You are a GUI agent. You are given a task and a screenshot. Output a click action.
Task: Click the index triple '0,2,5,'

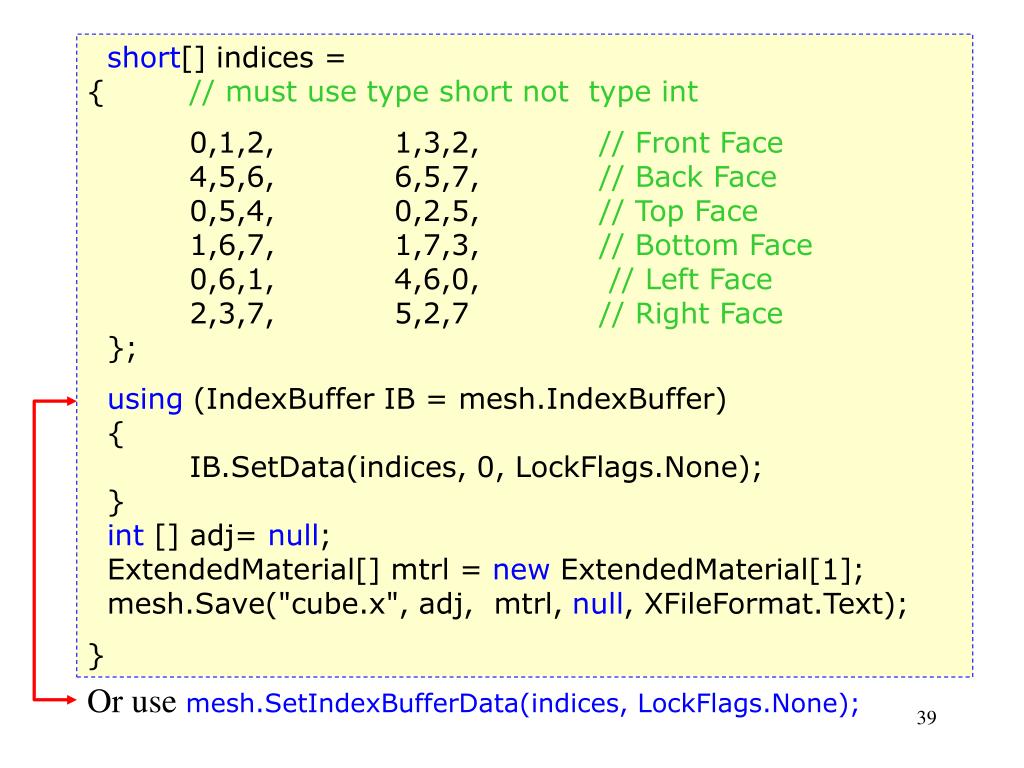tap(437, 212)
